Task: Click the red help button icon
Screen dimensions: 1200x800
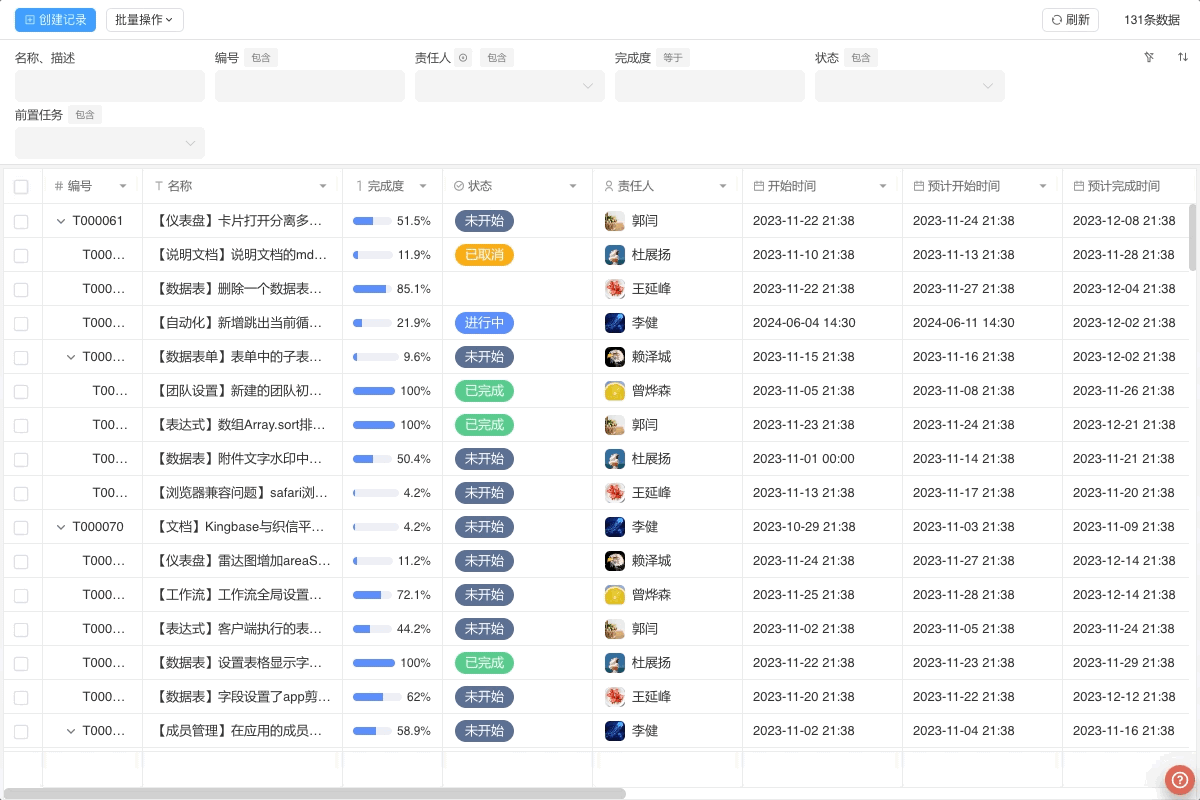Action: click(x=1179, y=779)
